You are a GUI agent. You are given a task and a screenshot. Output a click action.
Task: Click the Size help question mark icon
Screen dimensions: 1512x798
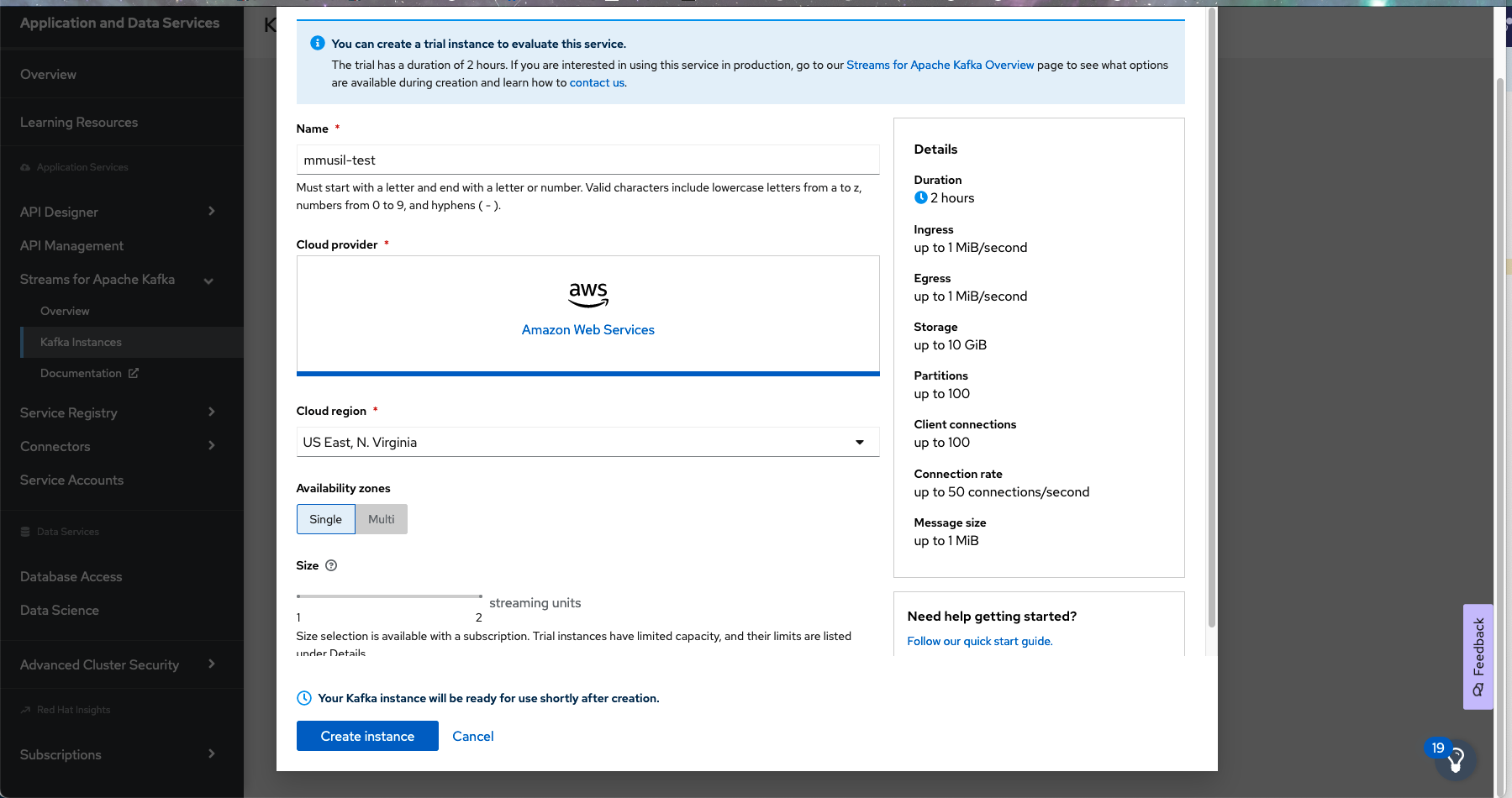point(331,565)
